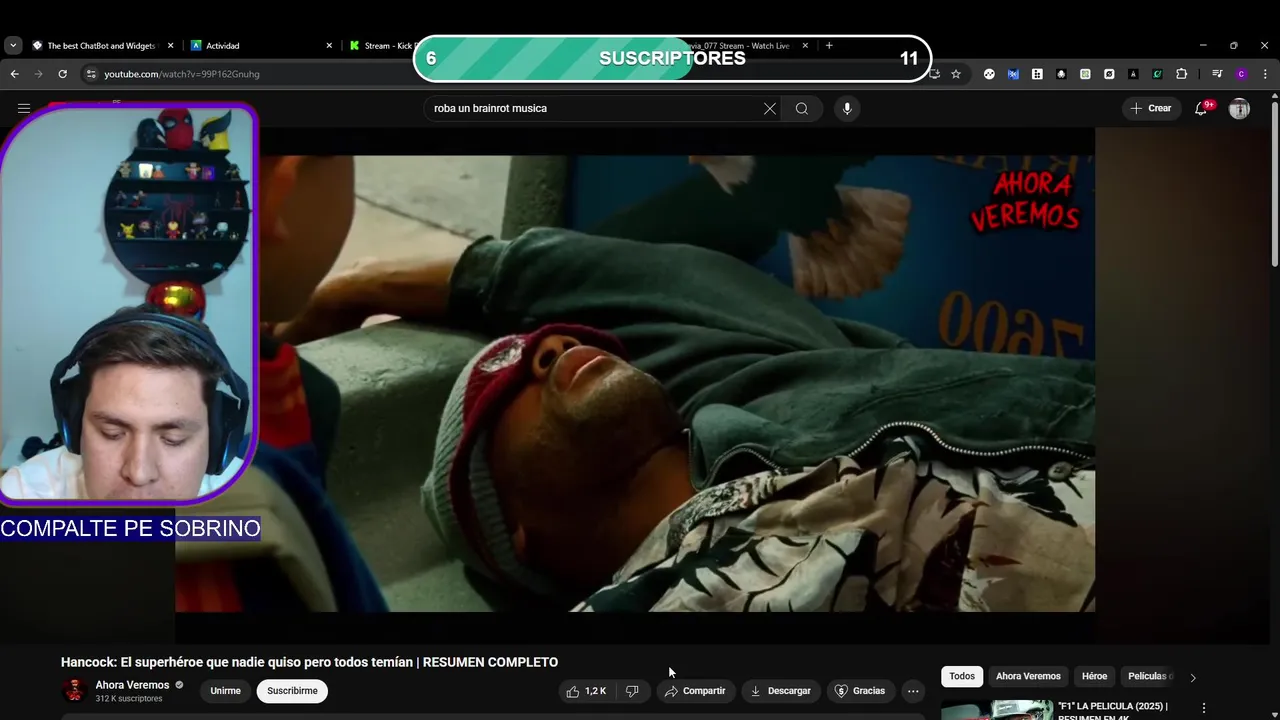This screenshot has height=720, width=1280.
Task: Download the video with Descargar
Action: pos(780,691)
